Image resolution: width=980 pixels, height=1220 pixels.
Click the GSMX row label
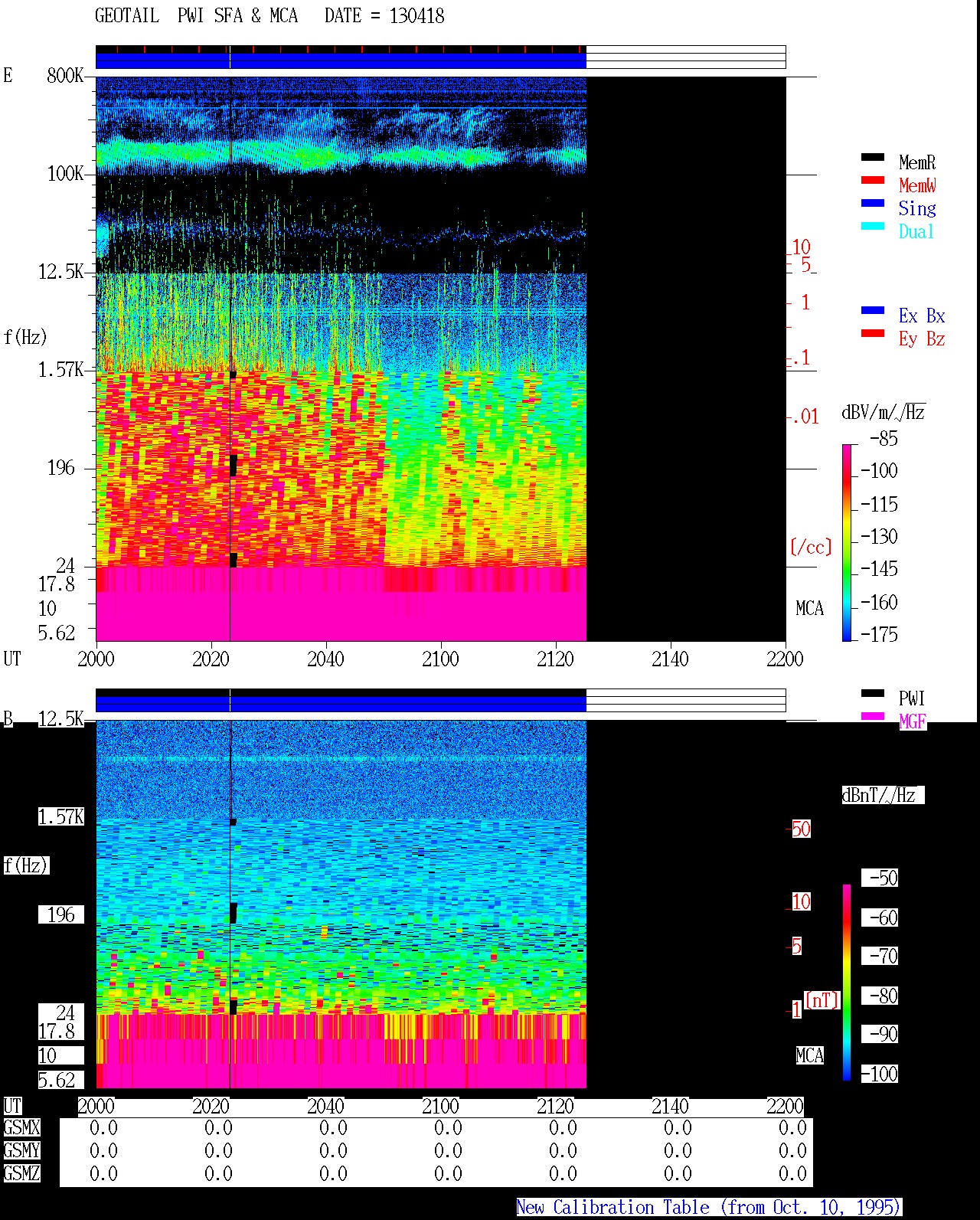[21, 1127]
